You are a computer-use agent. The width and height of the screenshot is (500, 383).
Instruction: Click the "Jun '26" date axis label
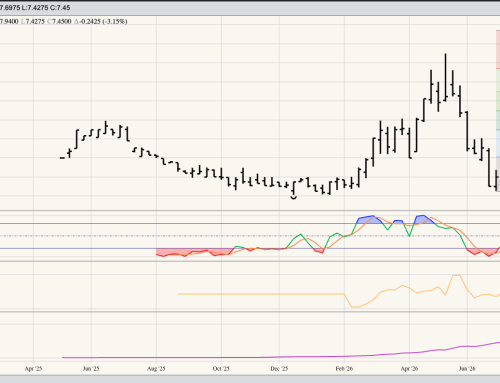[x=467, y=369]
